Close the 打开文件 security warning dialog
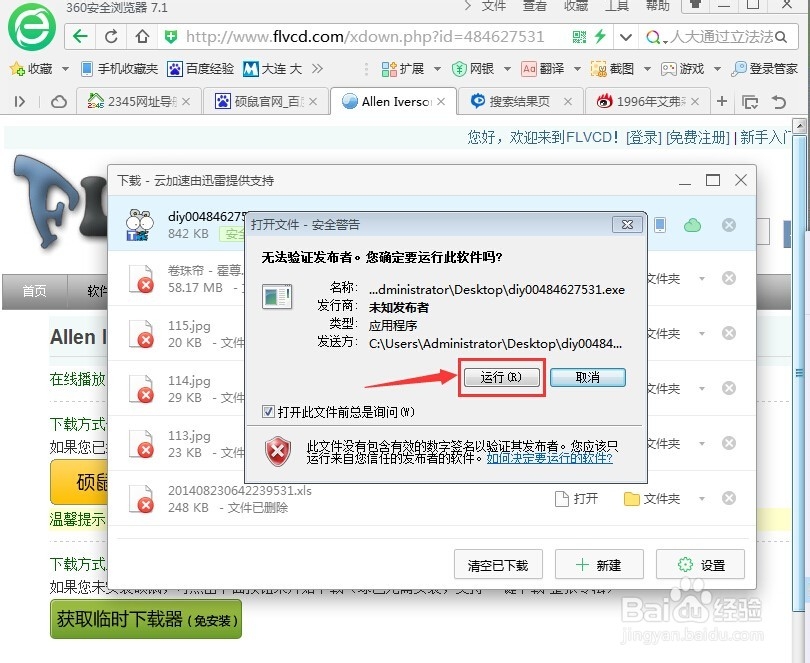 (627, 224)
